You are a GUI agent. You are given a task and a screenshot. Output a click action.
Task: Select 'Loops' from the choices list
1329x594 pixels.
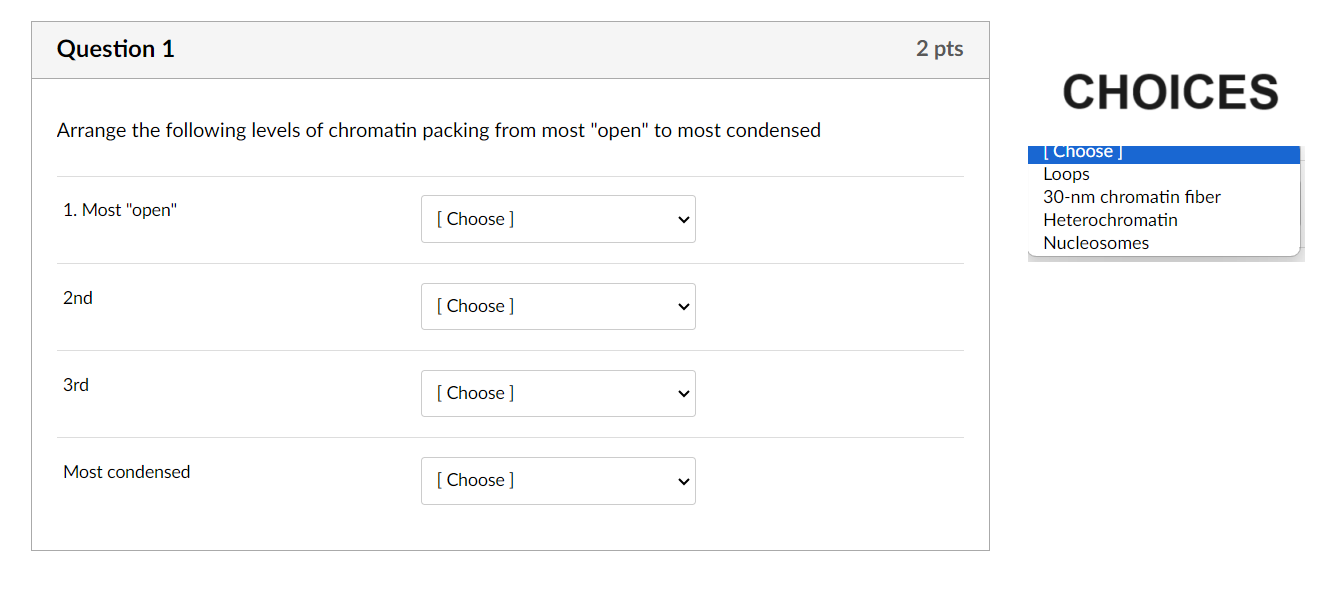click(x=1066, y=174)
